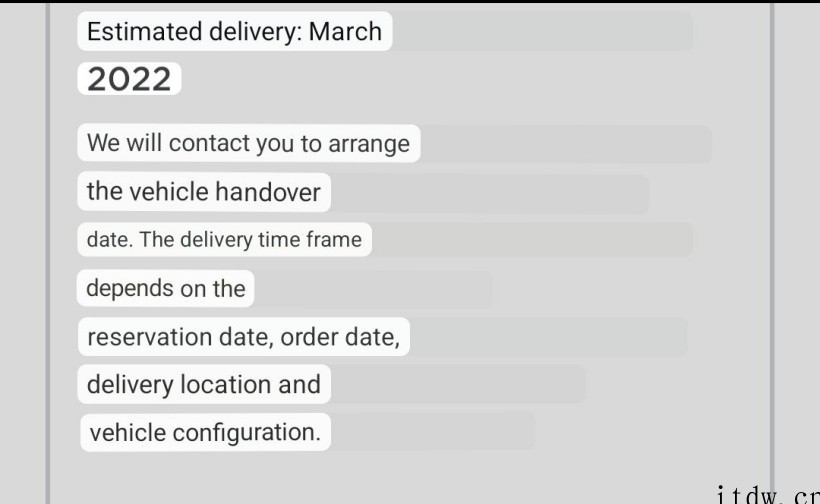Click the "delivery location and" text

203,385
